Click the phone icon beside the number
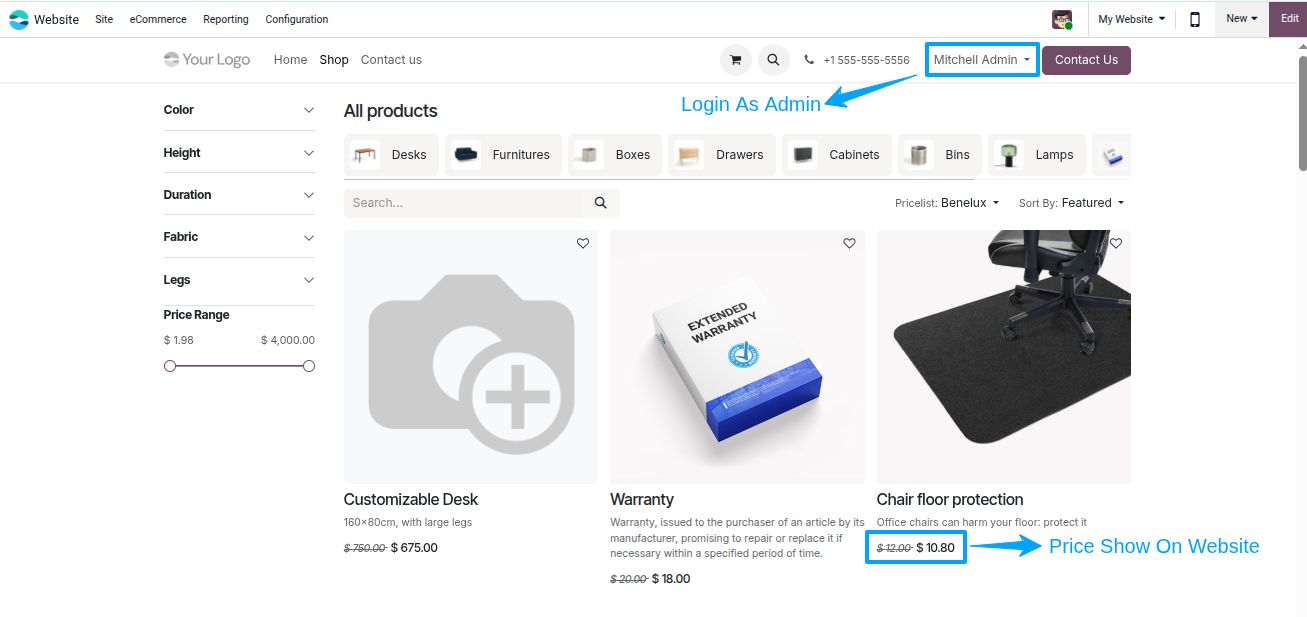Image resolution: width=1307 pixels, height=617 pixels. pyautogui.click(x=809, y=60)
